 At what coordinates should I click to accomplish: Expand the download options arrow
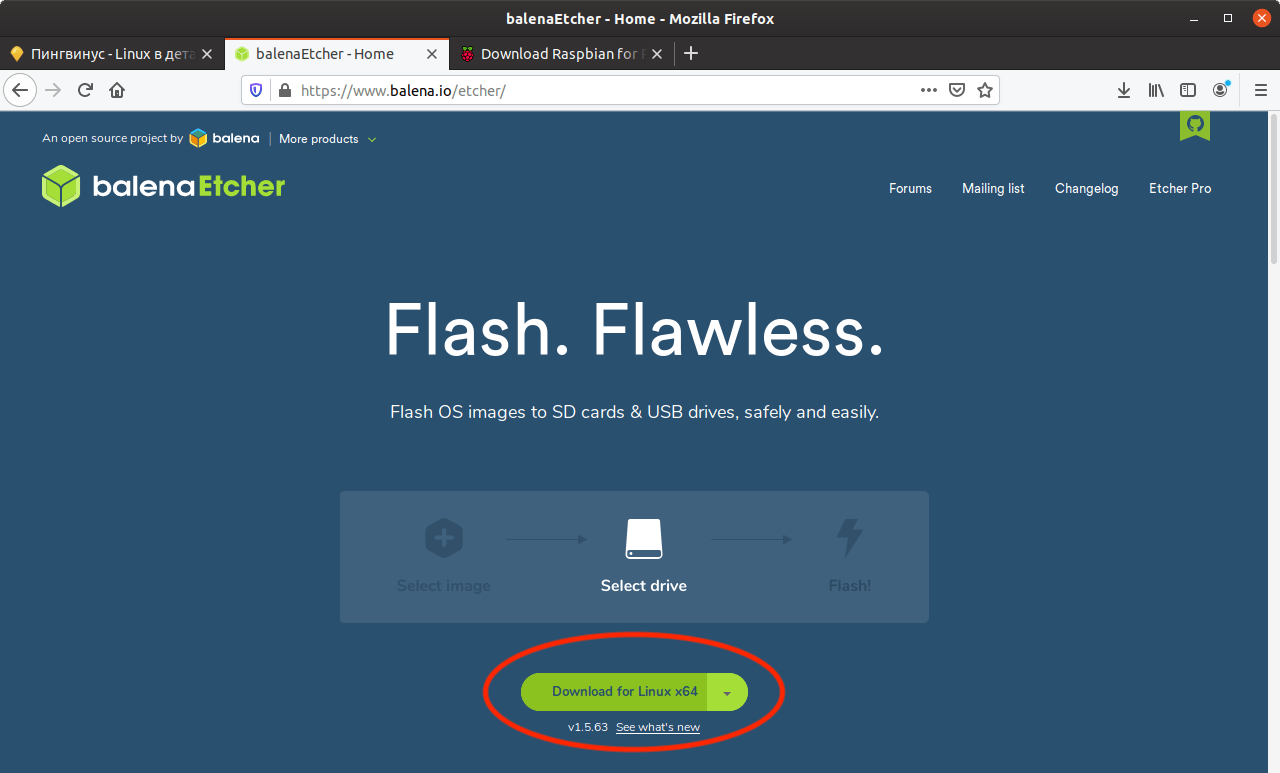(727, 692)
